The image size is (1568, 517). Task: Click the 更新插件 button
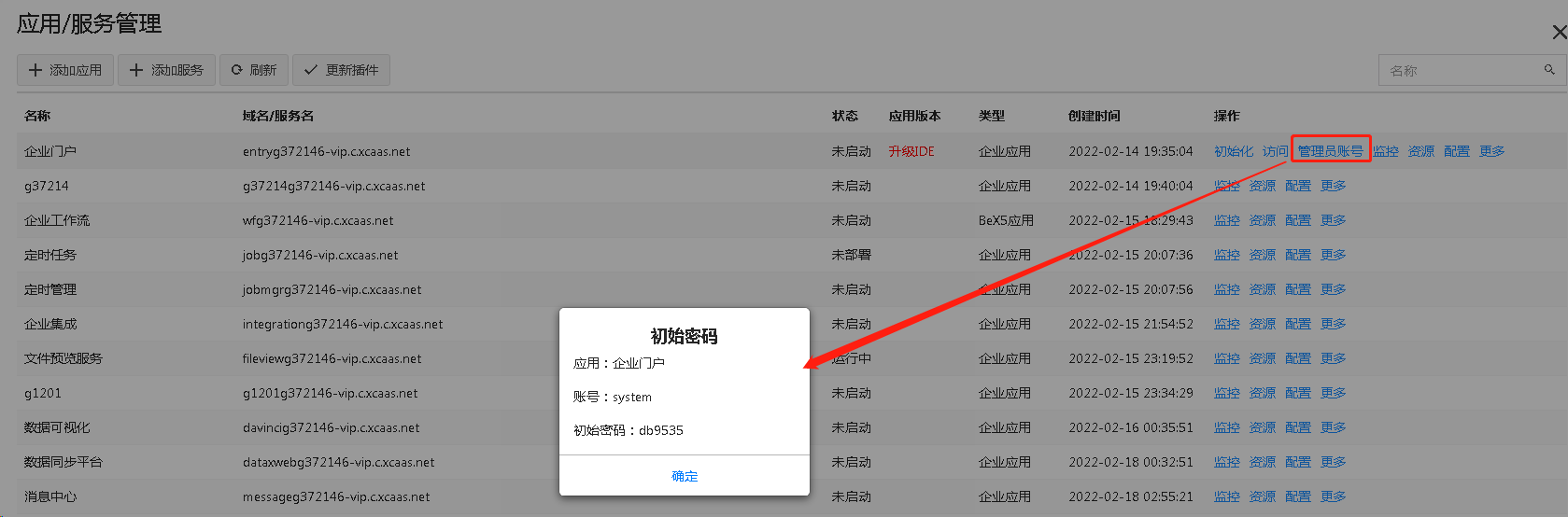click(341, 70)
